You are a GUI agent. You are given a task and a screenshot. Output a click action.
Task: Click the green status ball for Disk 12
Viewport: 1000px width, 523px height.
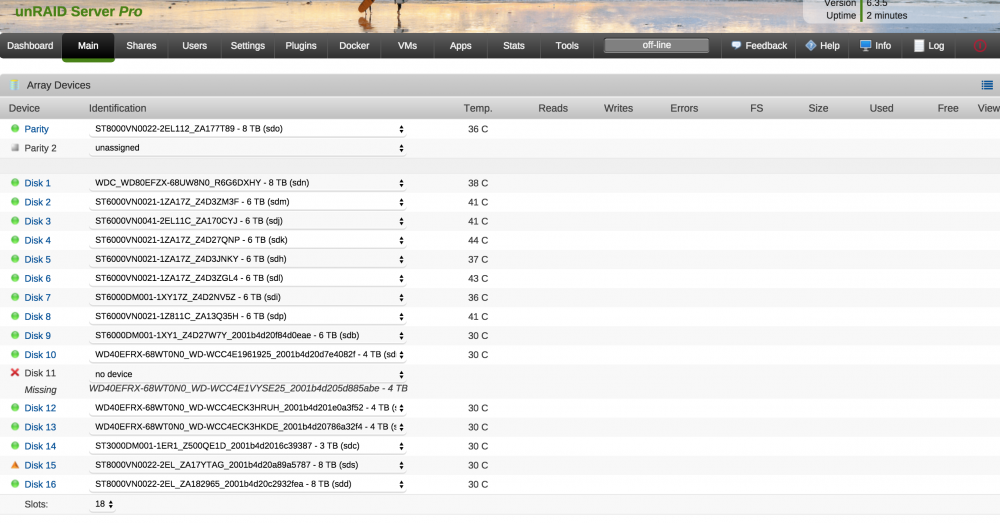(15, 408)
